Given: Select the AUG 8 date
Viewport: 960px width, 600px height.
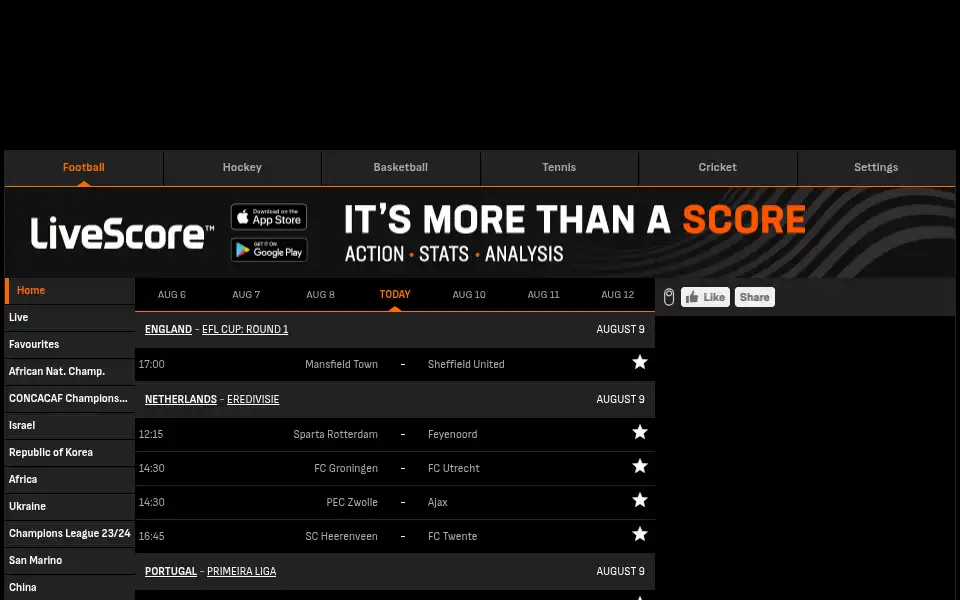Looking at the screenshot, I should (320, 294).
